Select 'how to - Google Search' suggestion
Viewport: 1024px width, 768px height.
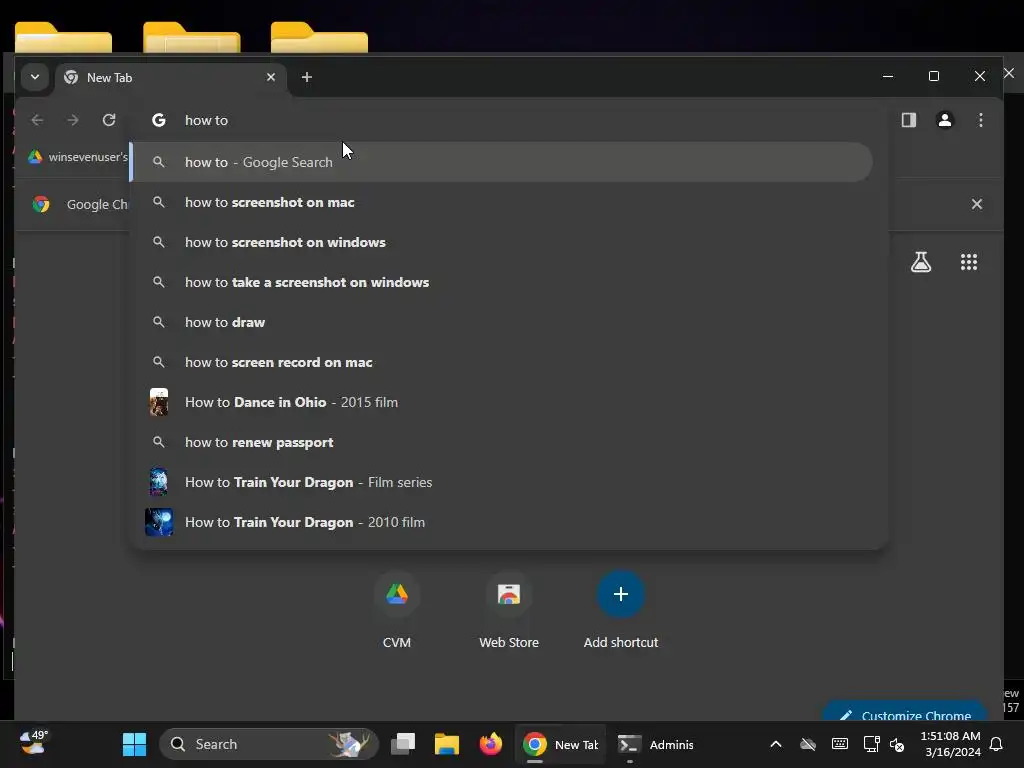tap(502, 162)
